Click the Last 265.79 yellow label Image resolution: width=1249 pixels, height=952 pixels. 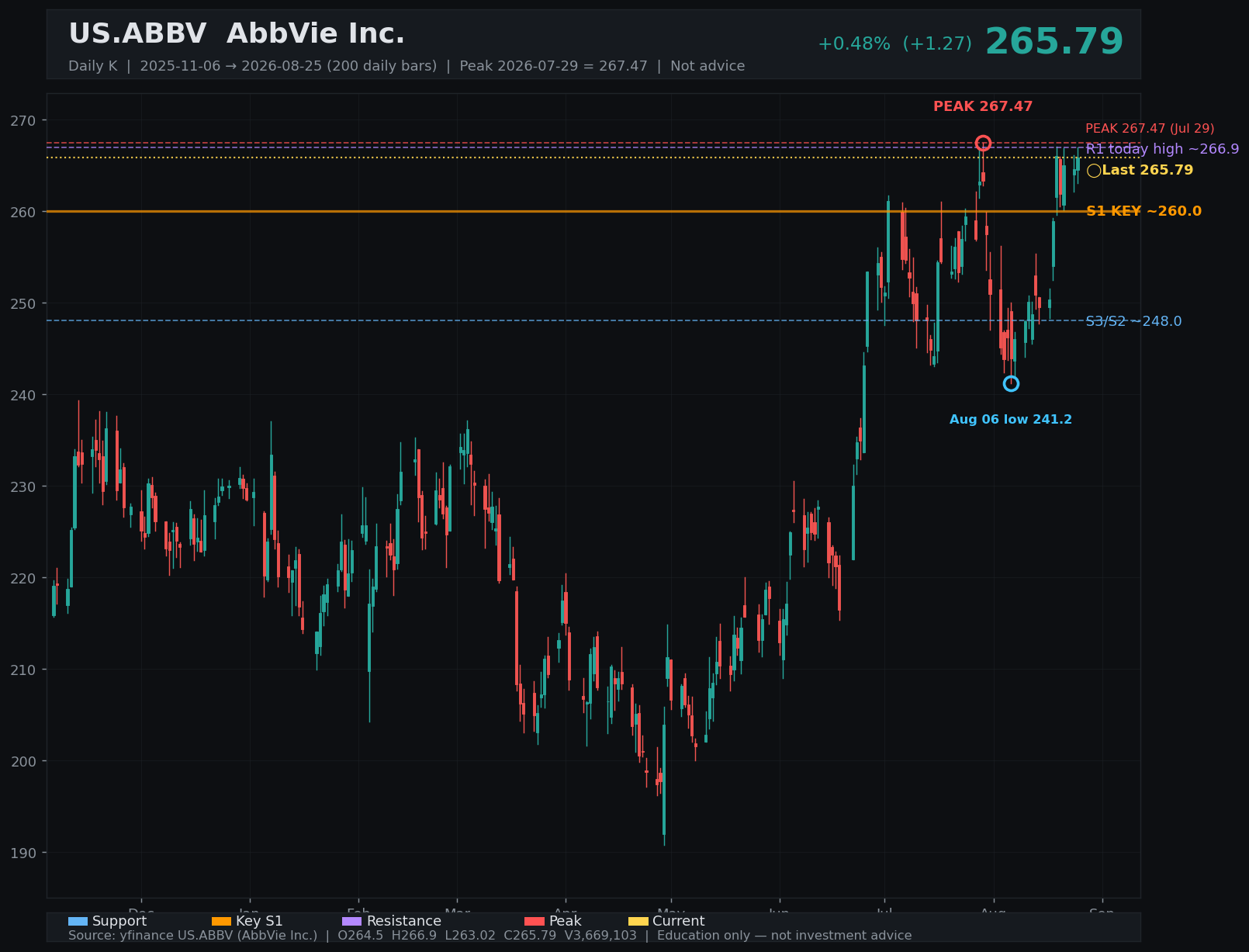pos(1147,170)
